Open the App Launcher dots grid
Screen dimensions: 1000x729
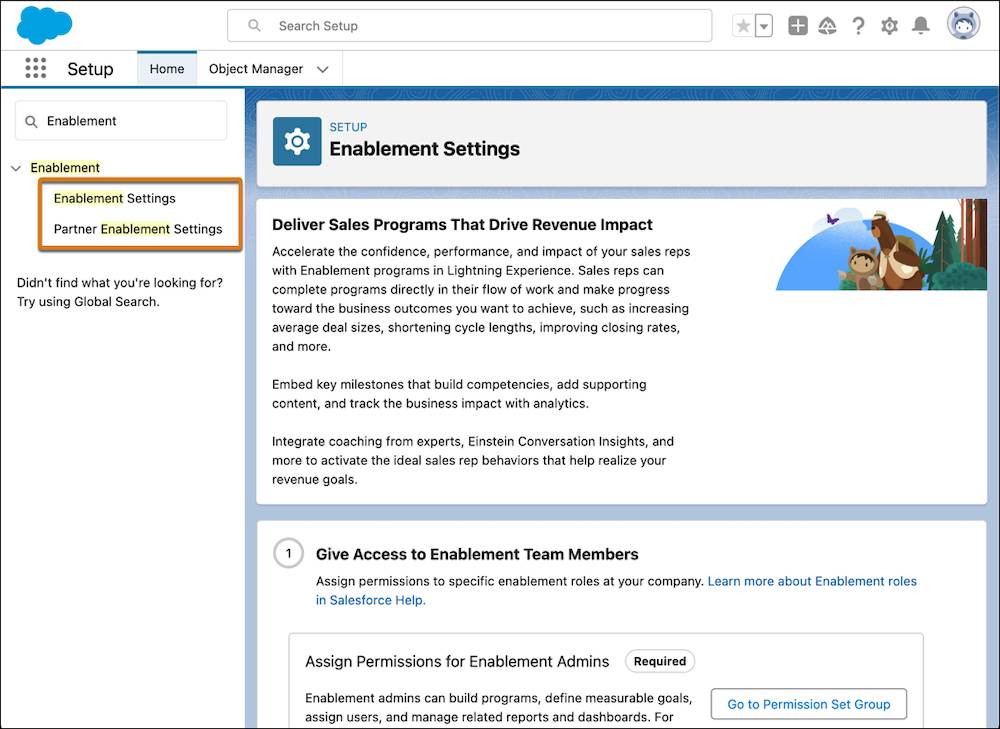coord(36,68)
